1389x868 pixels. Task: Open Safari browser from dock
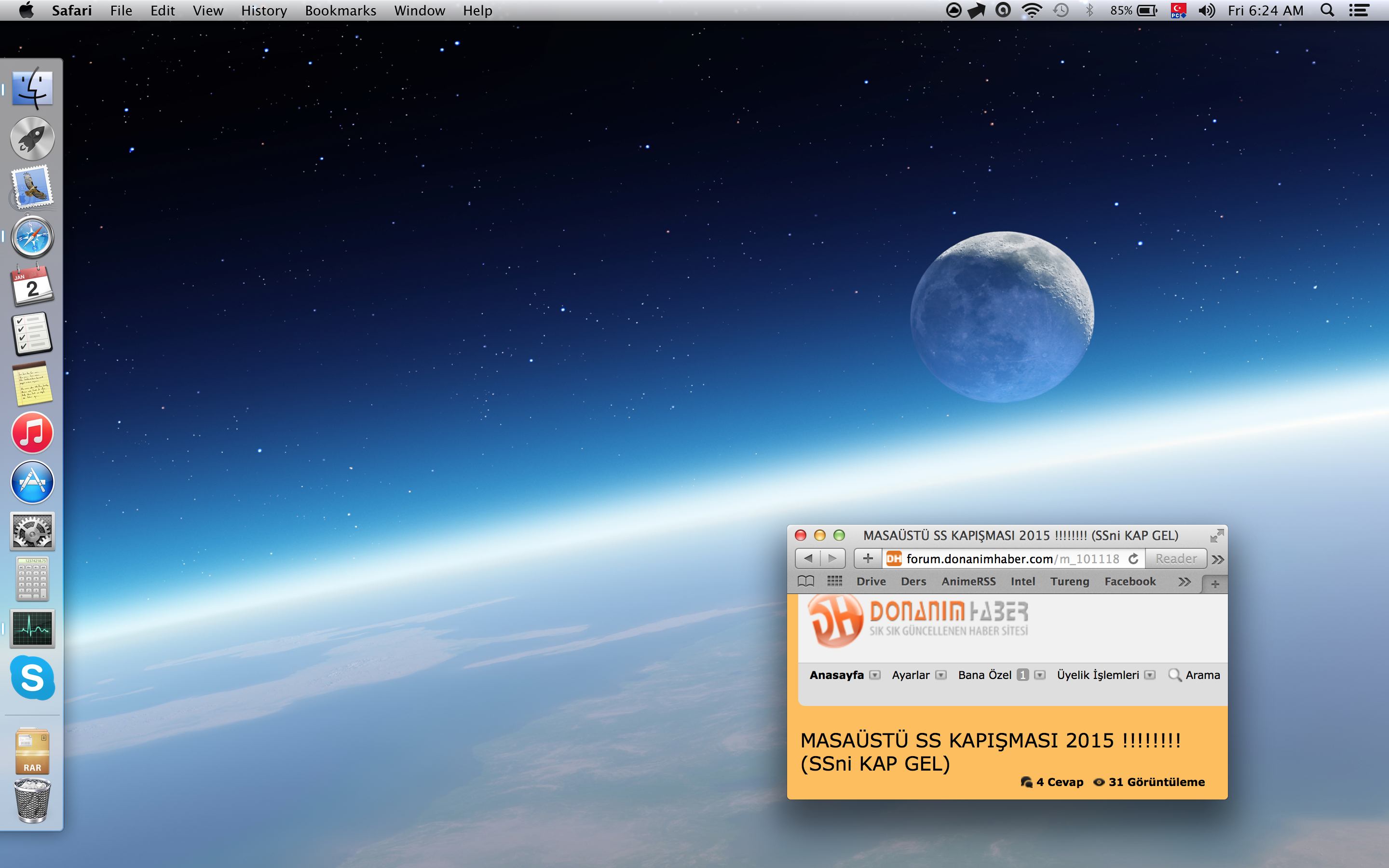[32, 237]
